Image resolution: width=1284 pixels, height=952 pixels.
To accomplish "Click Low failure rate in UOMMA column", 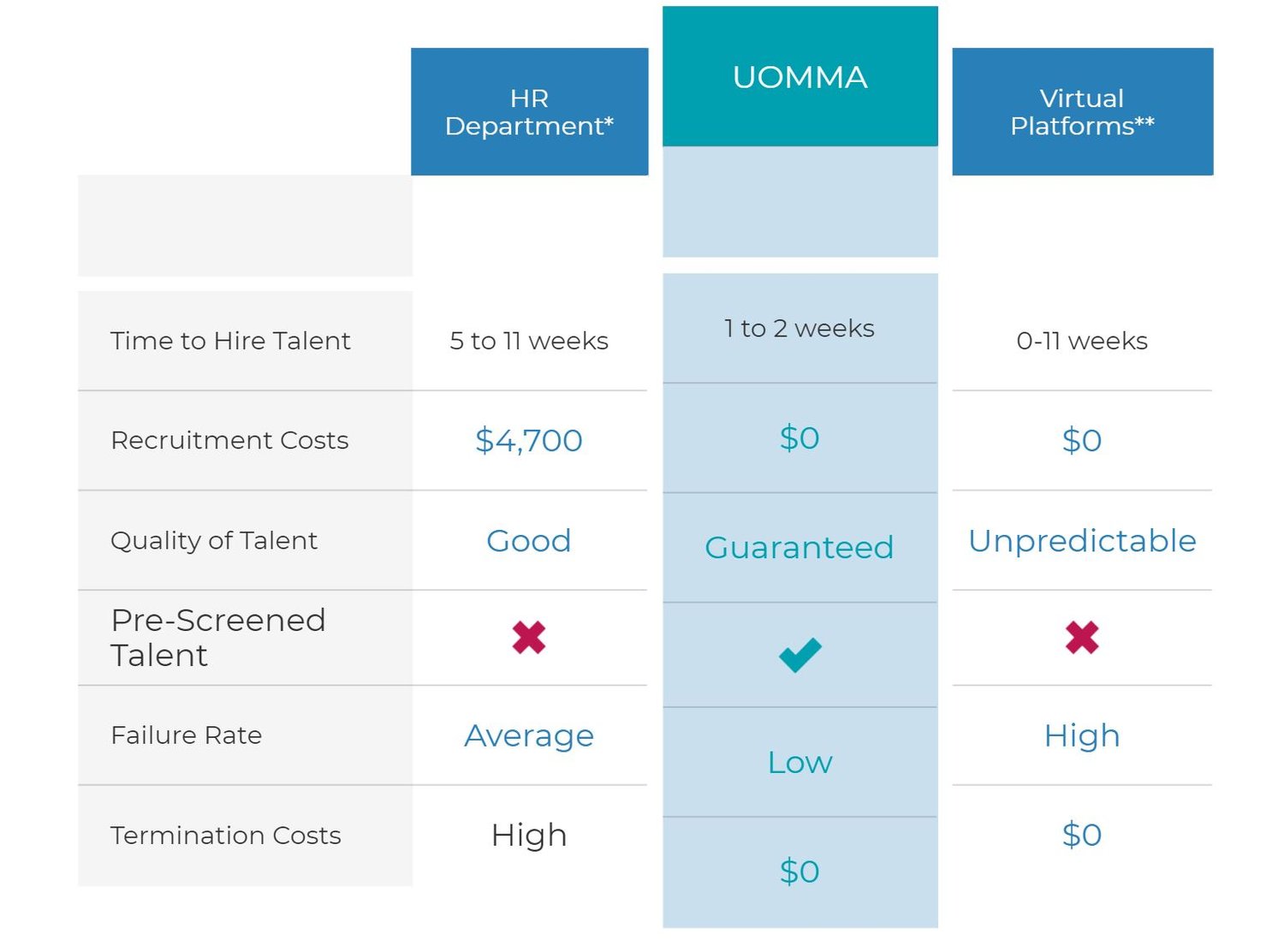I will [x=800, y=762].
